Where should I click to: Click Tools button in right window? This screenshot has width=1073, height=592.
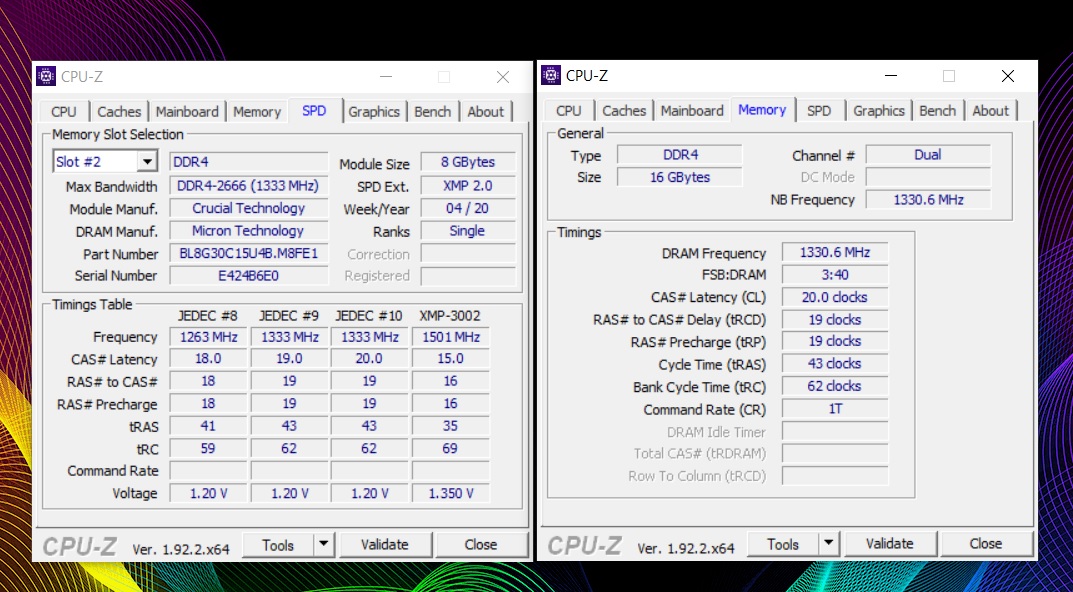coord(783,543)
